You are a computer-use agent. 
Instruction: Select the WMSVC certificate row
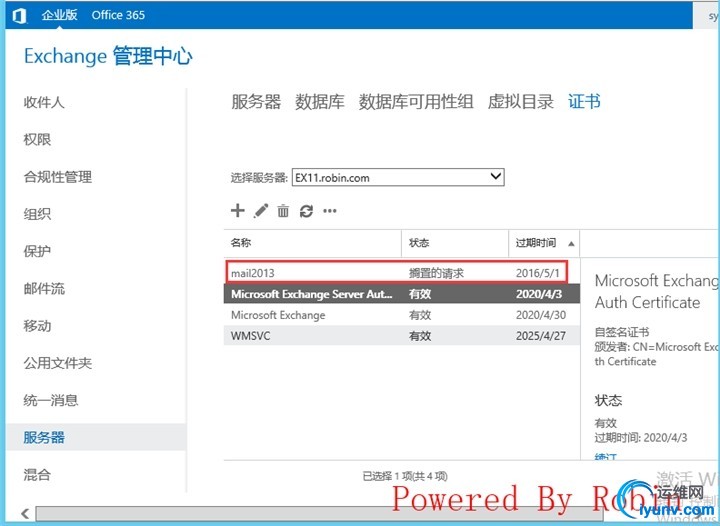(x=402, y=336)
